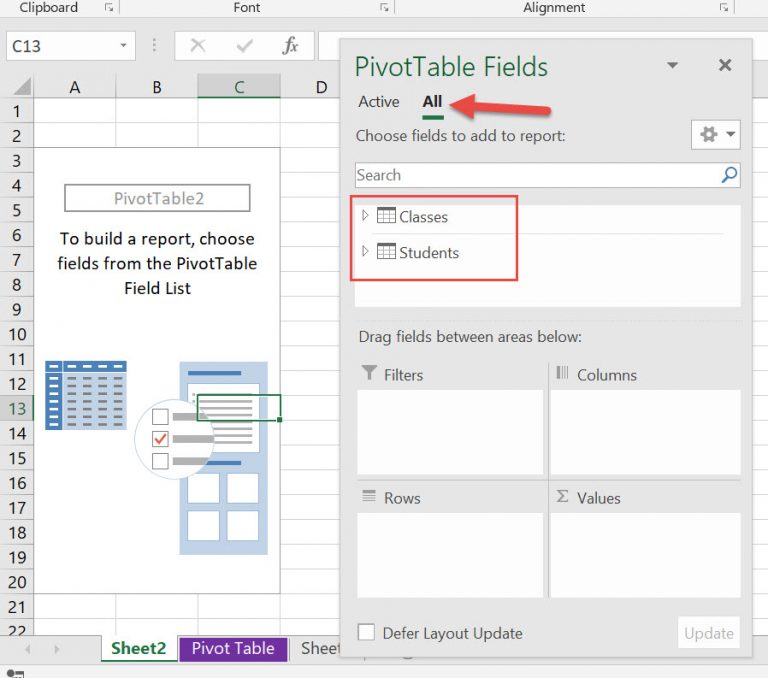This screenshot has width=768, height=678.
Task: Switch to the Active tab
Action: point(379,102)
